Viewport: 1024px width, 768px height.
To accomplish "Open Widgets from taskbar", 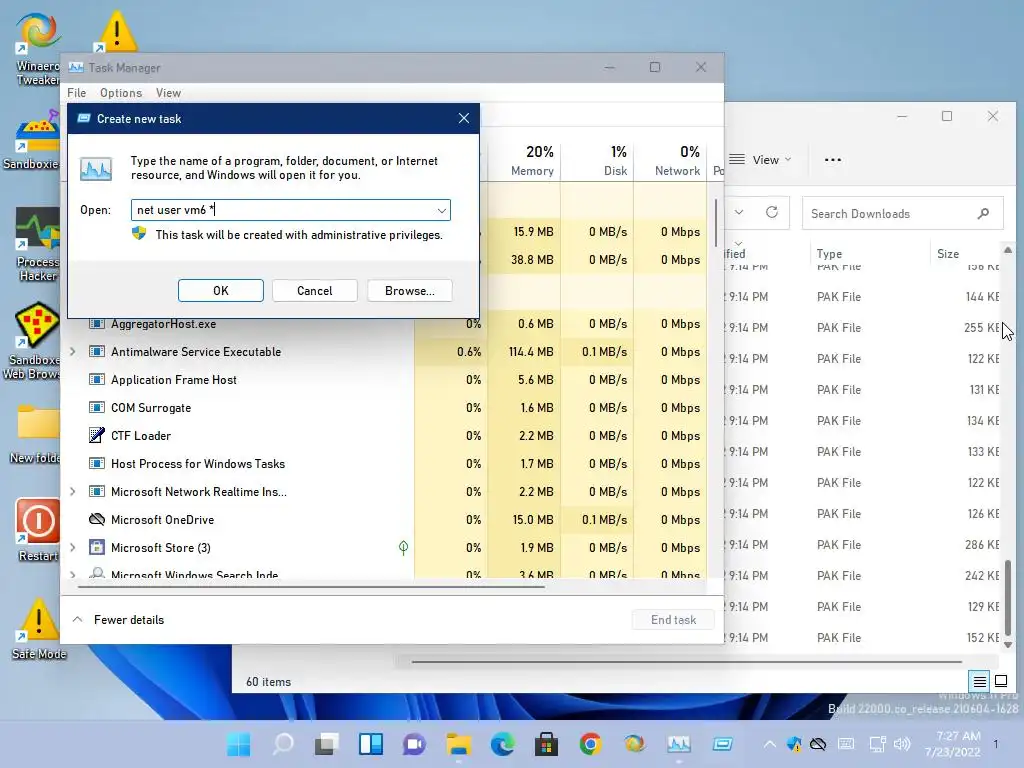I will pos(371,744).
